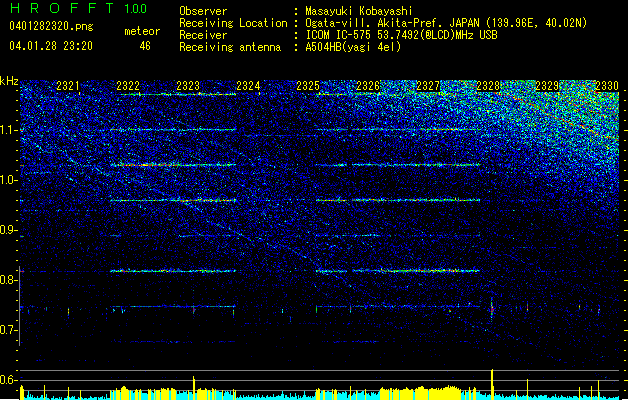This screenshot has height=400, width=629.
Task: Click the ICOM IC-575 receiver details
Action: click(x=401, y=35)
